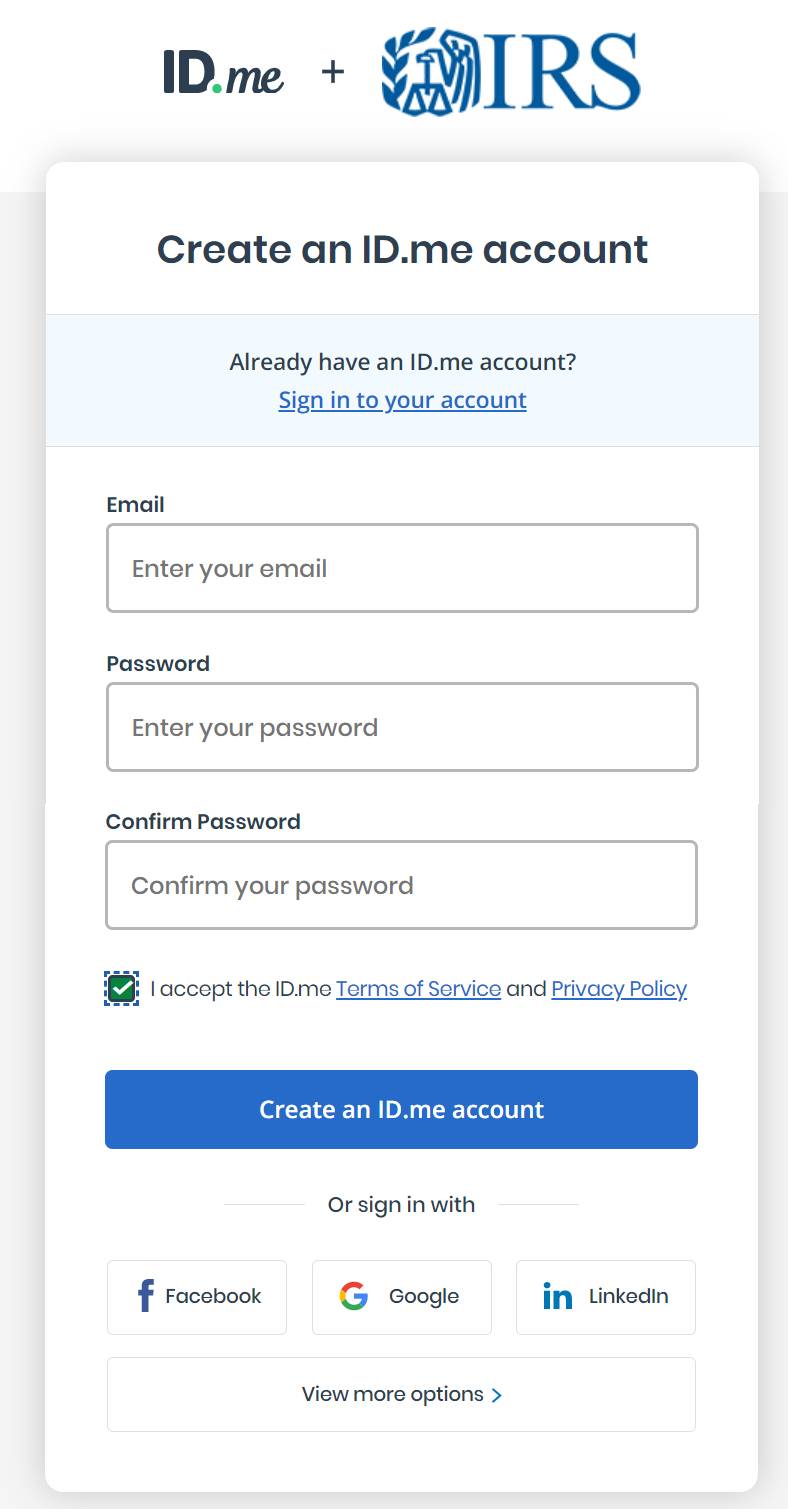Click the Password field label
788x1509 pixels.
pyautogui.click(x=158, y=664)
